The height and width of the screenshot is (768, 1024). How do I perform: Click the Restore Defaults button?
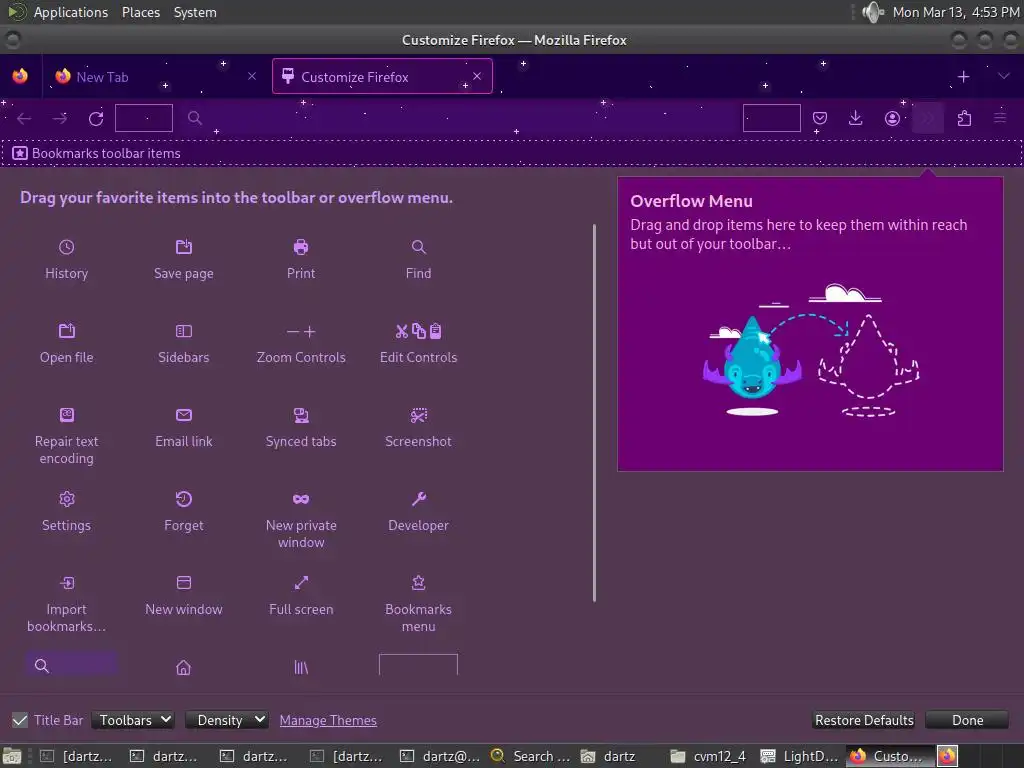[x=864, y=720]
